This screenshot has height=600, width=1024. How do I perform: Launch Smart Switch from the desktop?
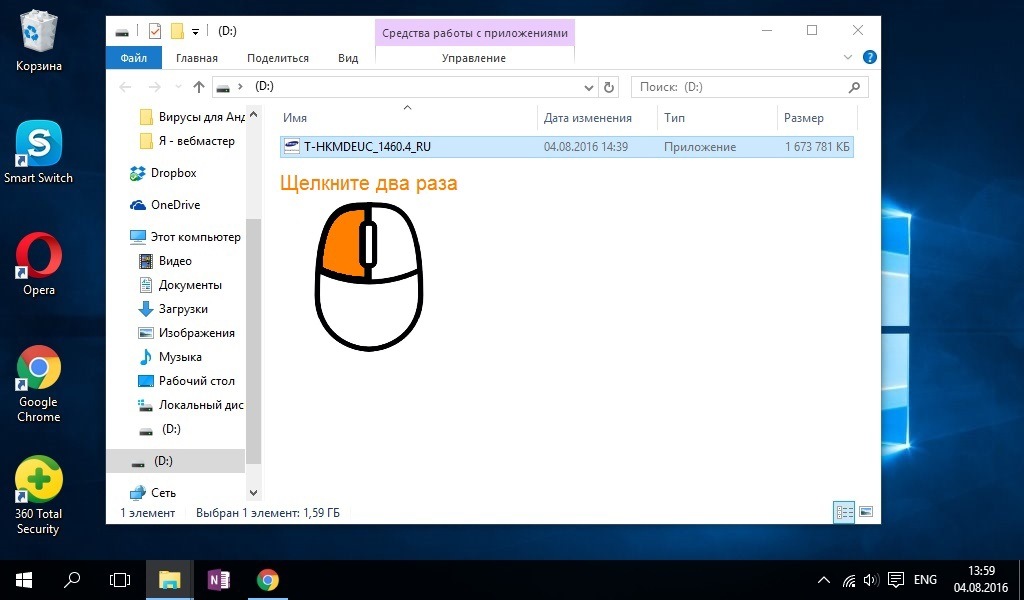pos(39,152)
